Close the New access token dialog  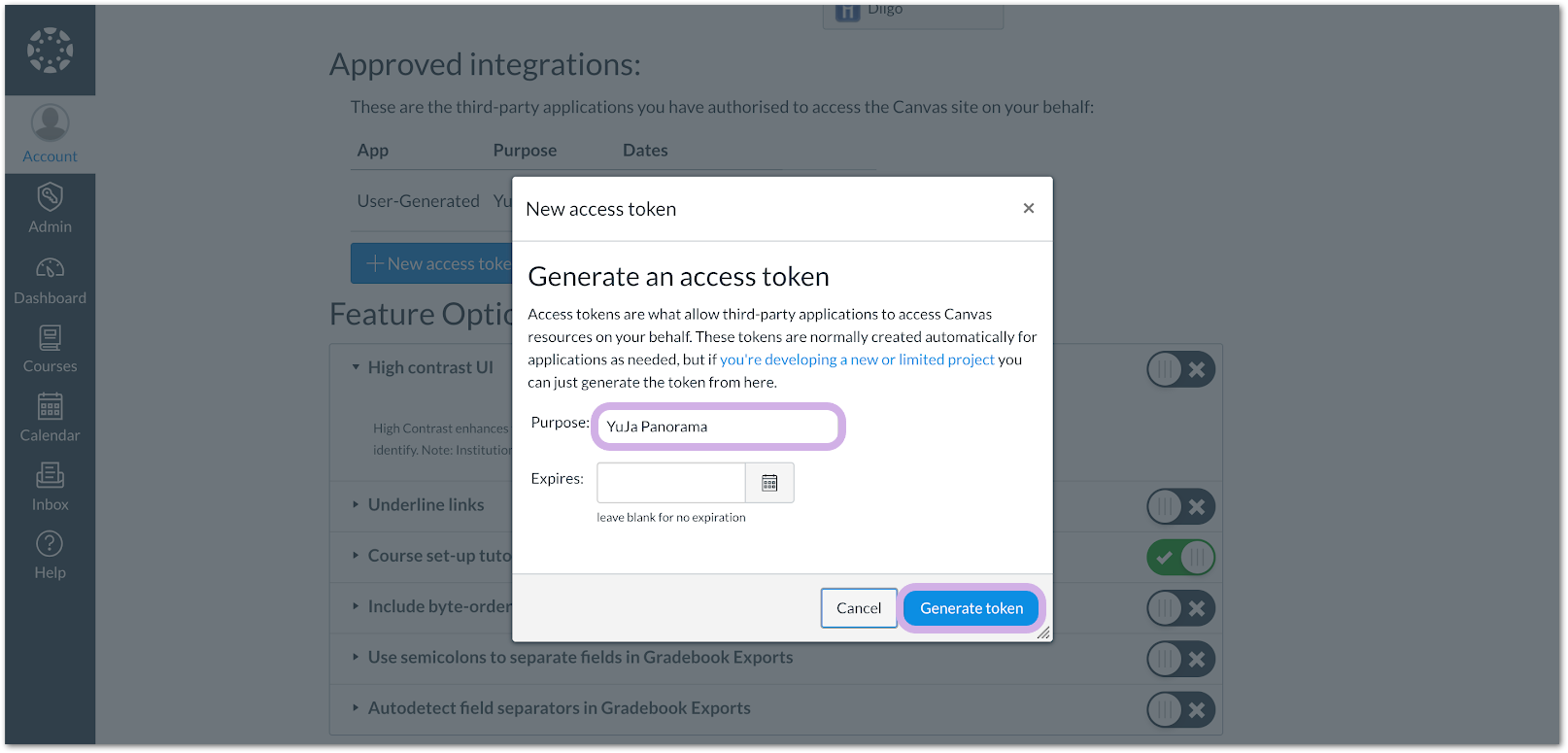click(x=1029, y=208)
